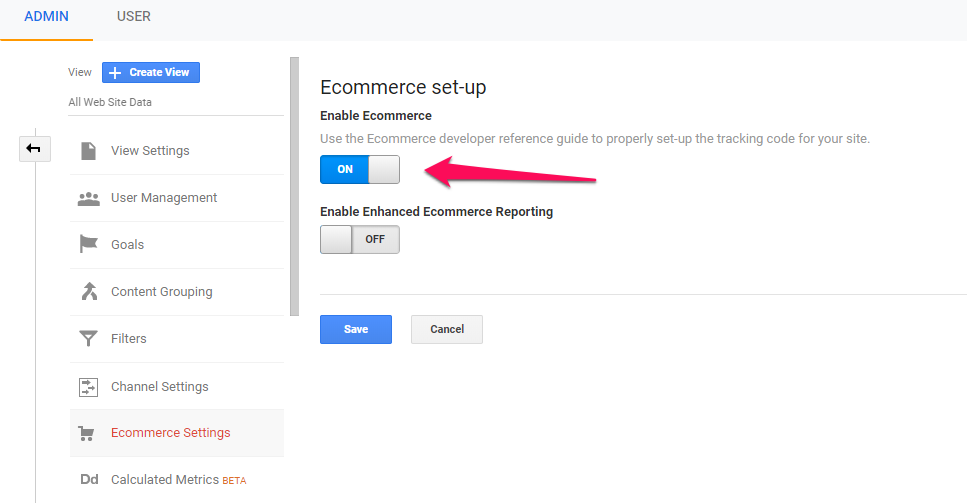Click the back arrow collapse button
Viewport: 967px width, 503px height.
tap(34, 149)
